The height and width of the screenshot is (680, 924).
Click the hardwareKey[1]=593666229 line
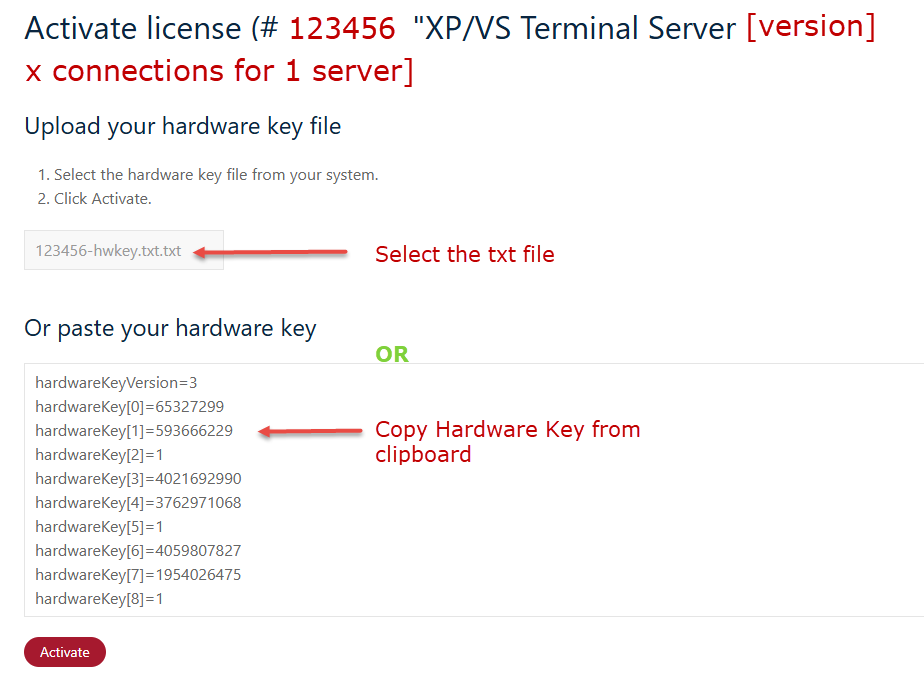[x=134, y=431]
